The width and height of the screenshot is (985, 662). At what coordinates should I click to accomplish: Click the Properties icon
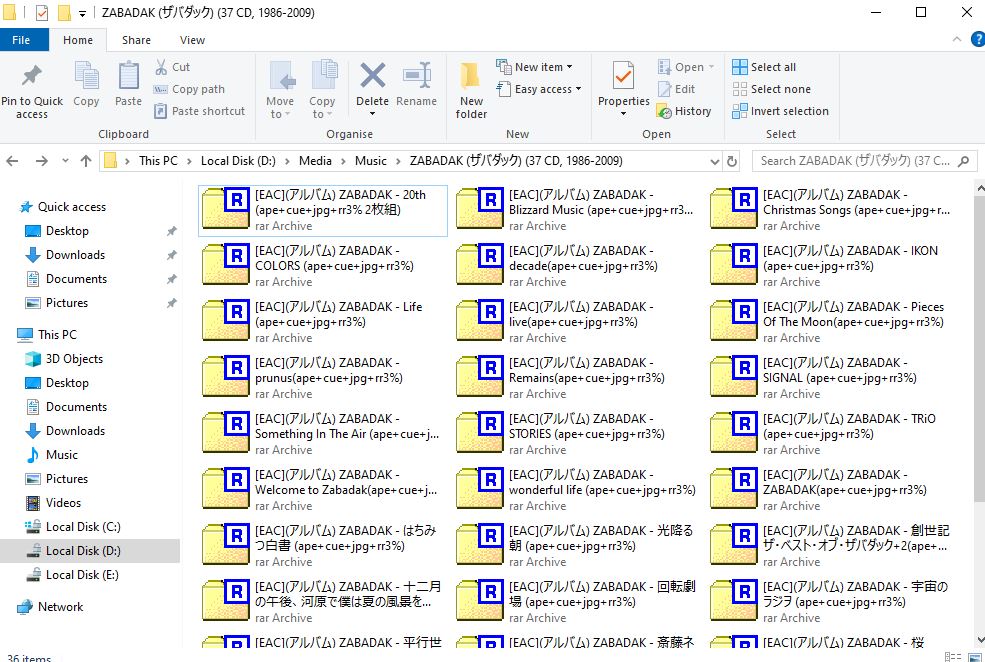[x=623, y=77]
